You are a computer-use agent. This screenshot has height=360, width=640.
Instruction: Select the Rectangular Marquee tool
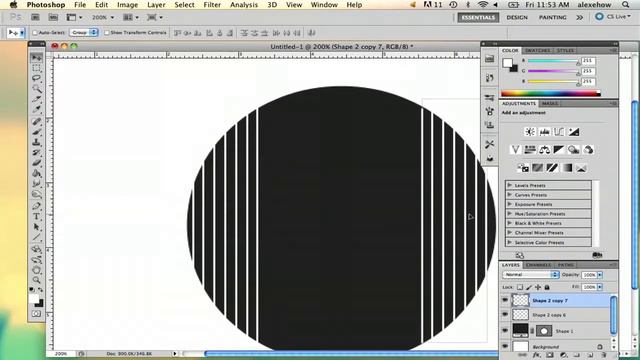coord(36,68)
